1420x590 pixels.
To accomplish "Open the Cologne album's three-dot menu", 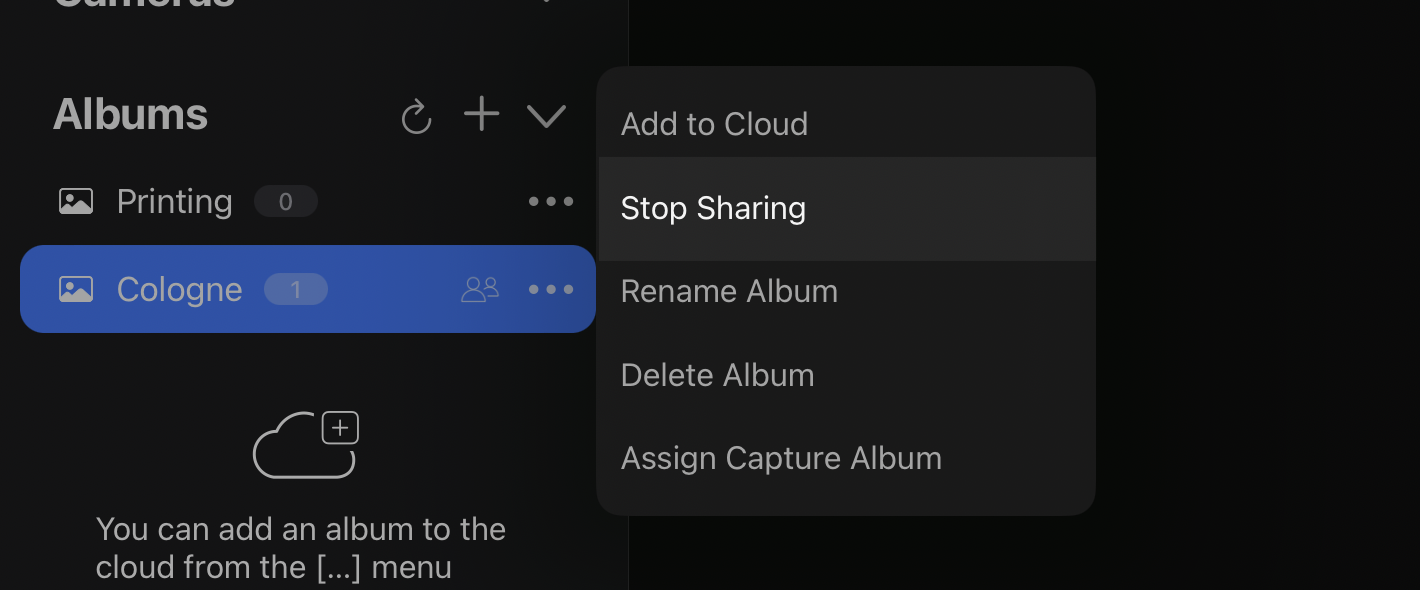I will (x=551, y=290).
